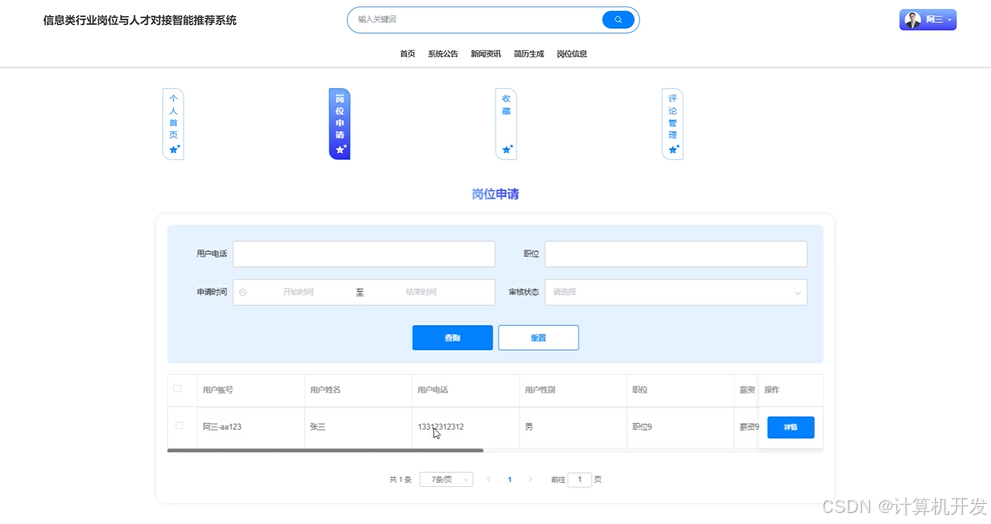Image resolution: width=991 pixels, height=524 pixels.
Task: Check the row checkbox for 阿三-aa123
Action: coord(179,425)
